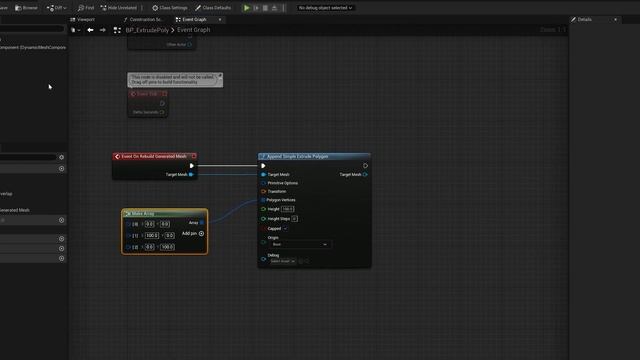Click the Other Actor output pin
Image resolution: width=640 pixels, height=360 pixels.
190,44
